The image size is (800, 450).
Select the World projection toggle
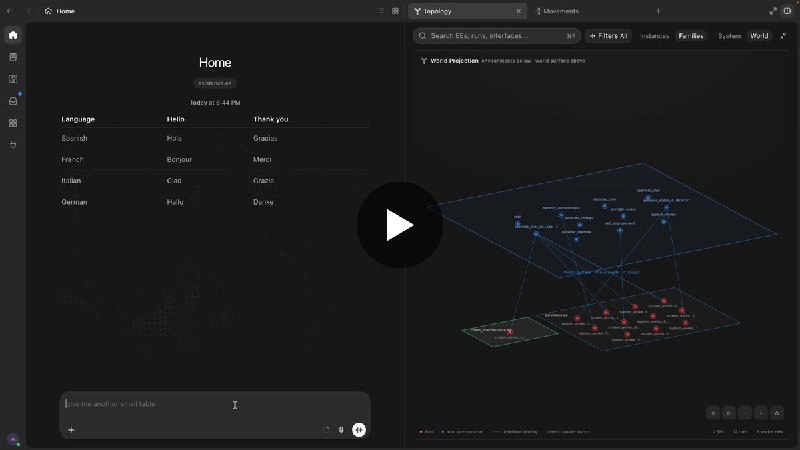point(759,36)
